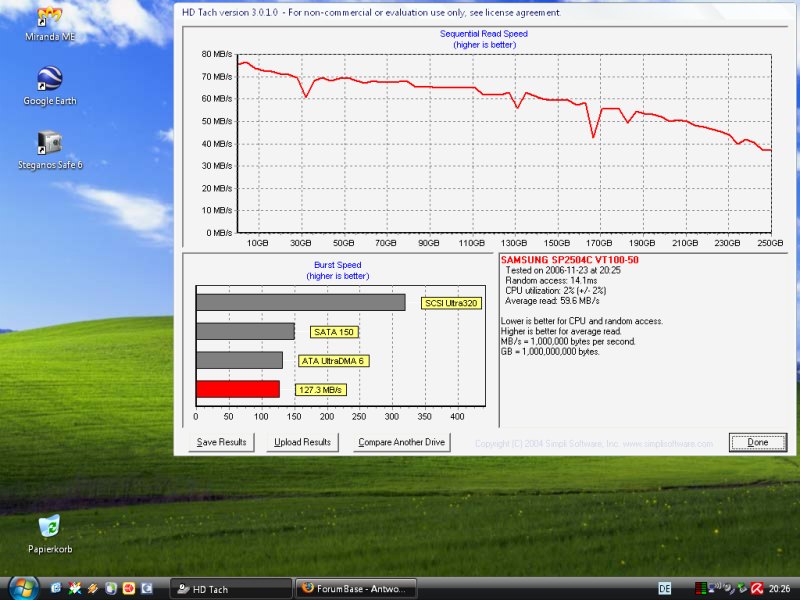Open the Steganos Safe 6 shortcut
Screen dimensions: 800x600
[x=49, y=149]
